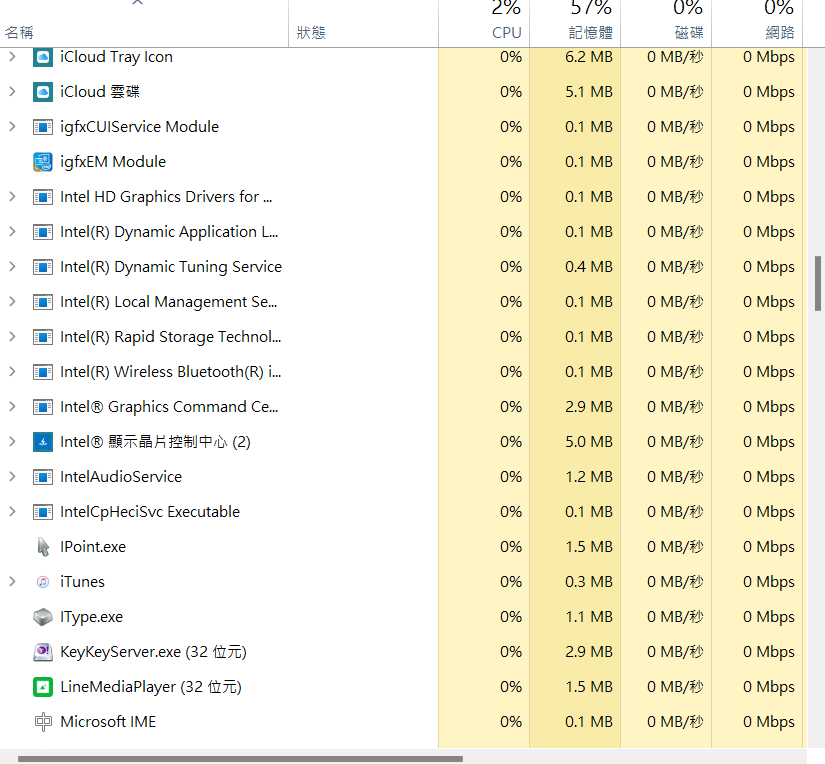825x764 pixels.
Task: Expand the IntelCpHeciSvc Executable row
Action: point(12,512)
